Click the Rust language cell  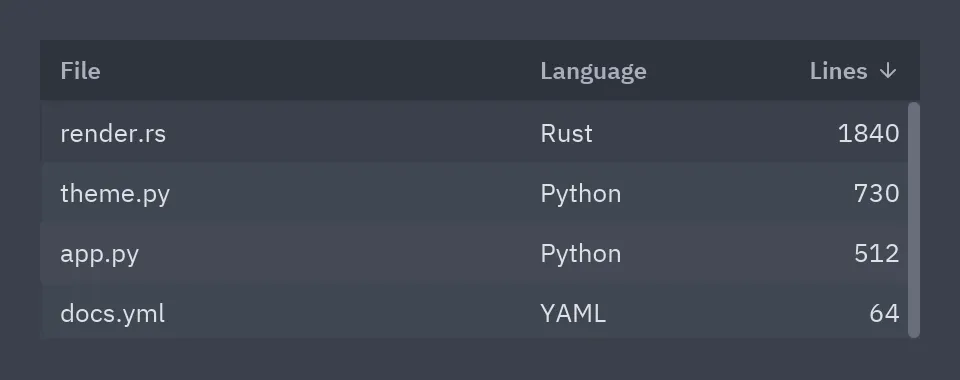pos(566,133)
